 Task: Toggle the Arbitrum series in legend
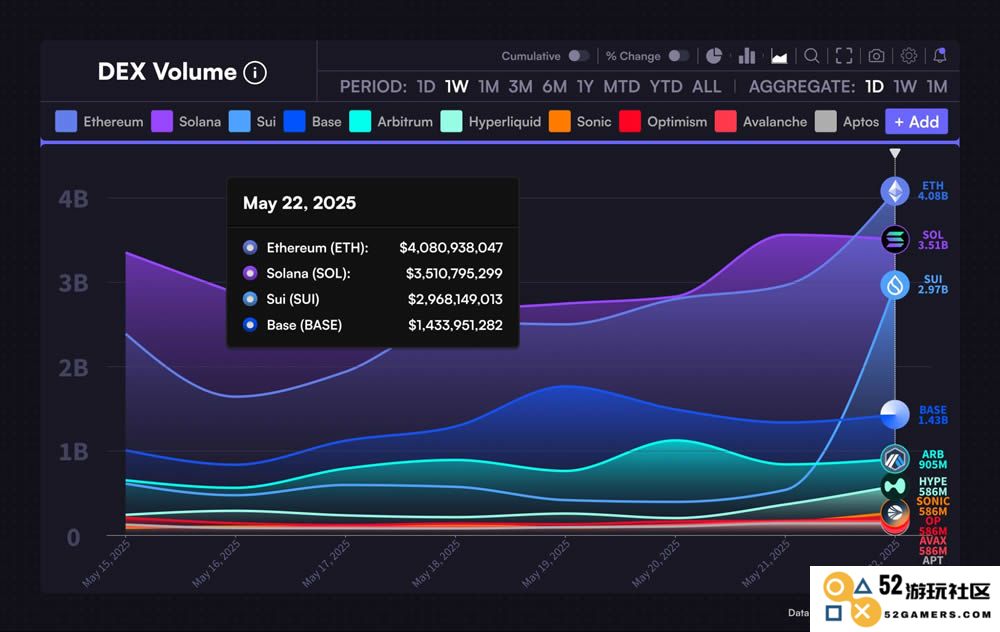391,122
